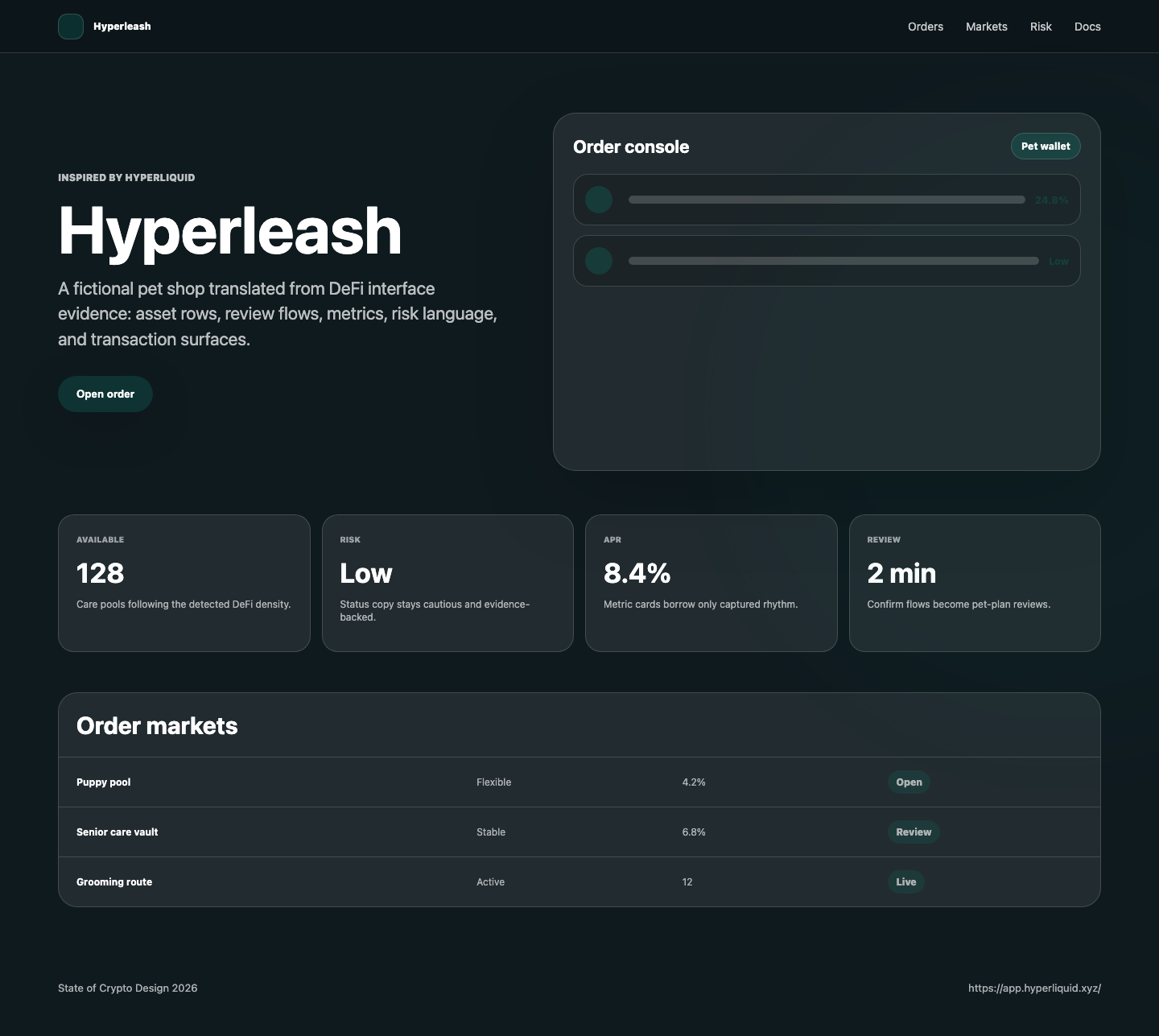Click the State of Crypto Design 2026 footer text
The width and height of the screenshot is (1159, 1036).
click(x=128, y=988)
